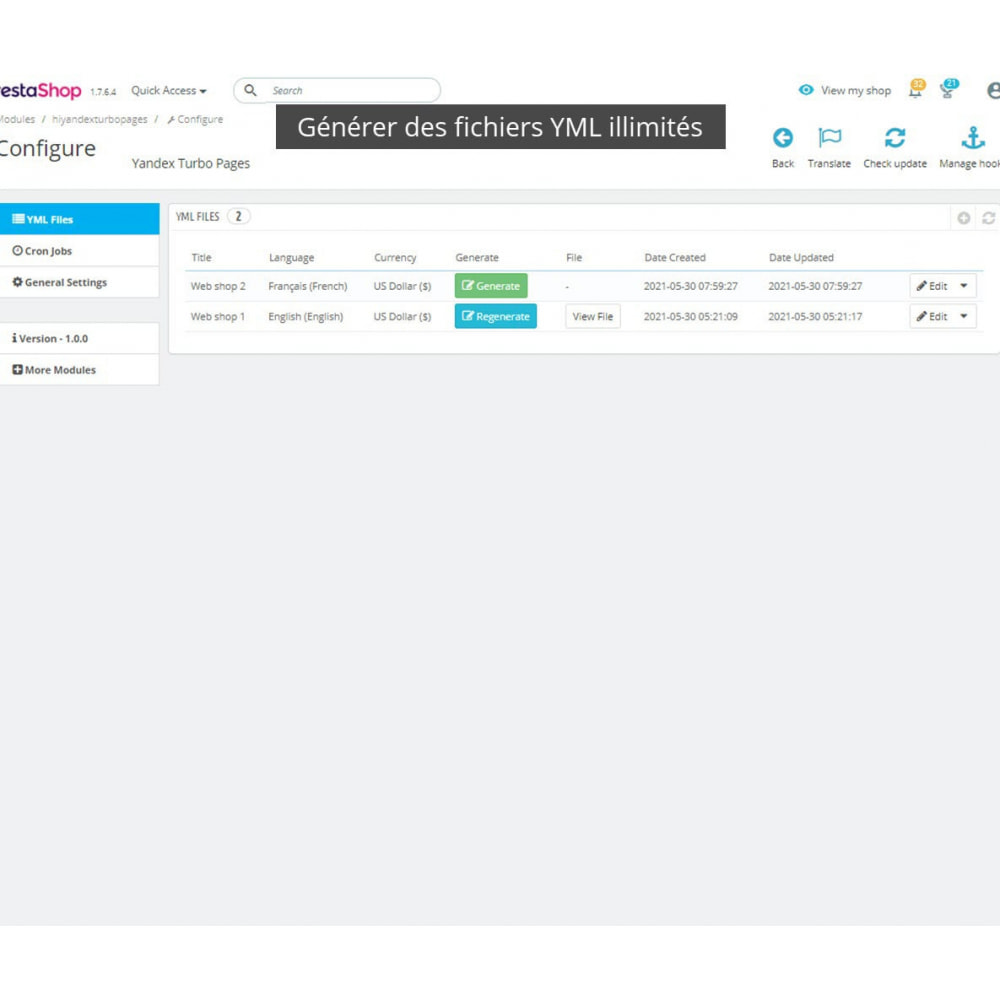Click the Title column header
Viewport: 1000px width, 1000px height.
click(202, 258)
